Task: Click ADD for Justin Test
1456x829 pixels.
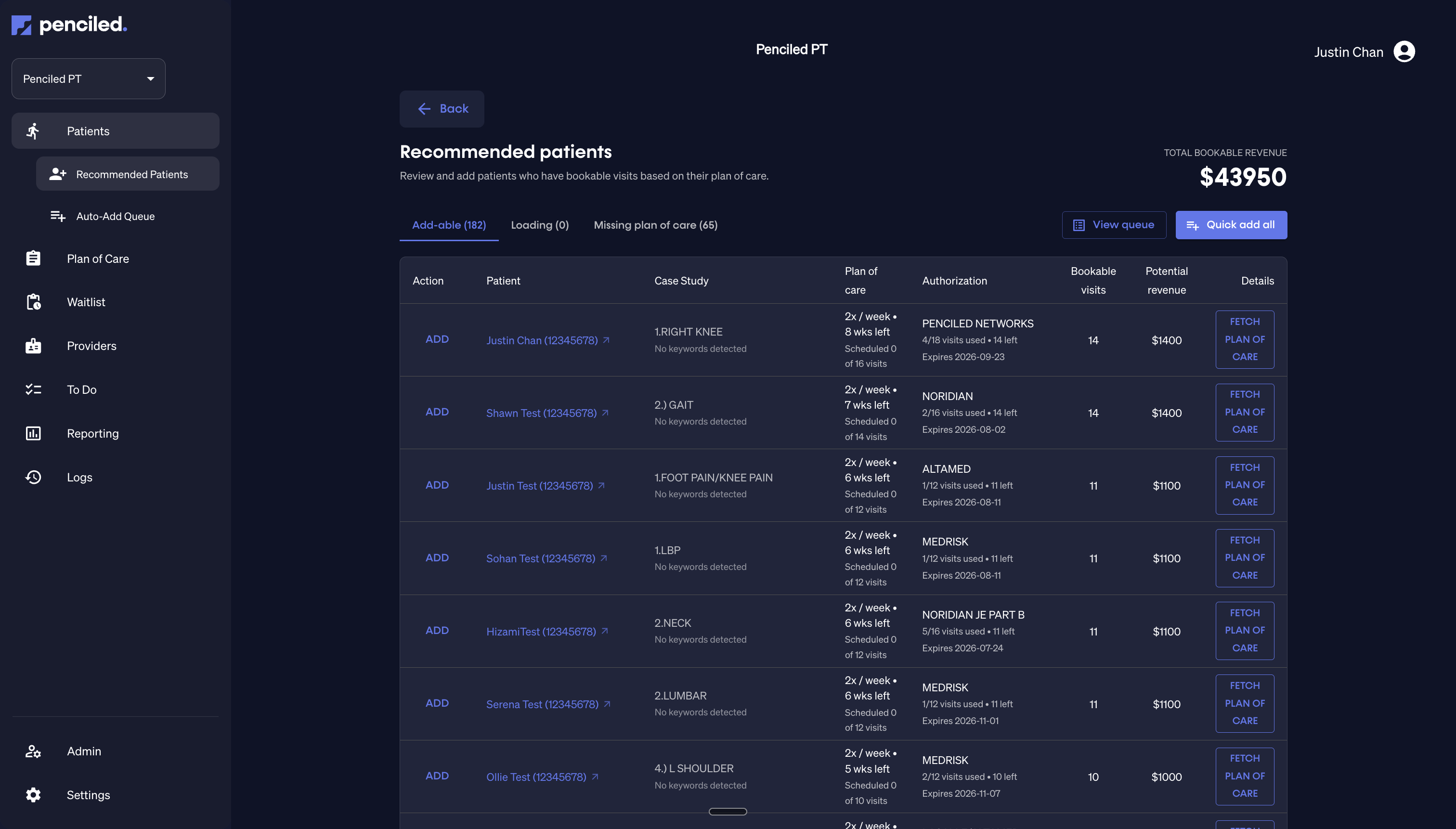Action: click(437, 485)
